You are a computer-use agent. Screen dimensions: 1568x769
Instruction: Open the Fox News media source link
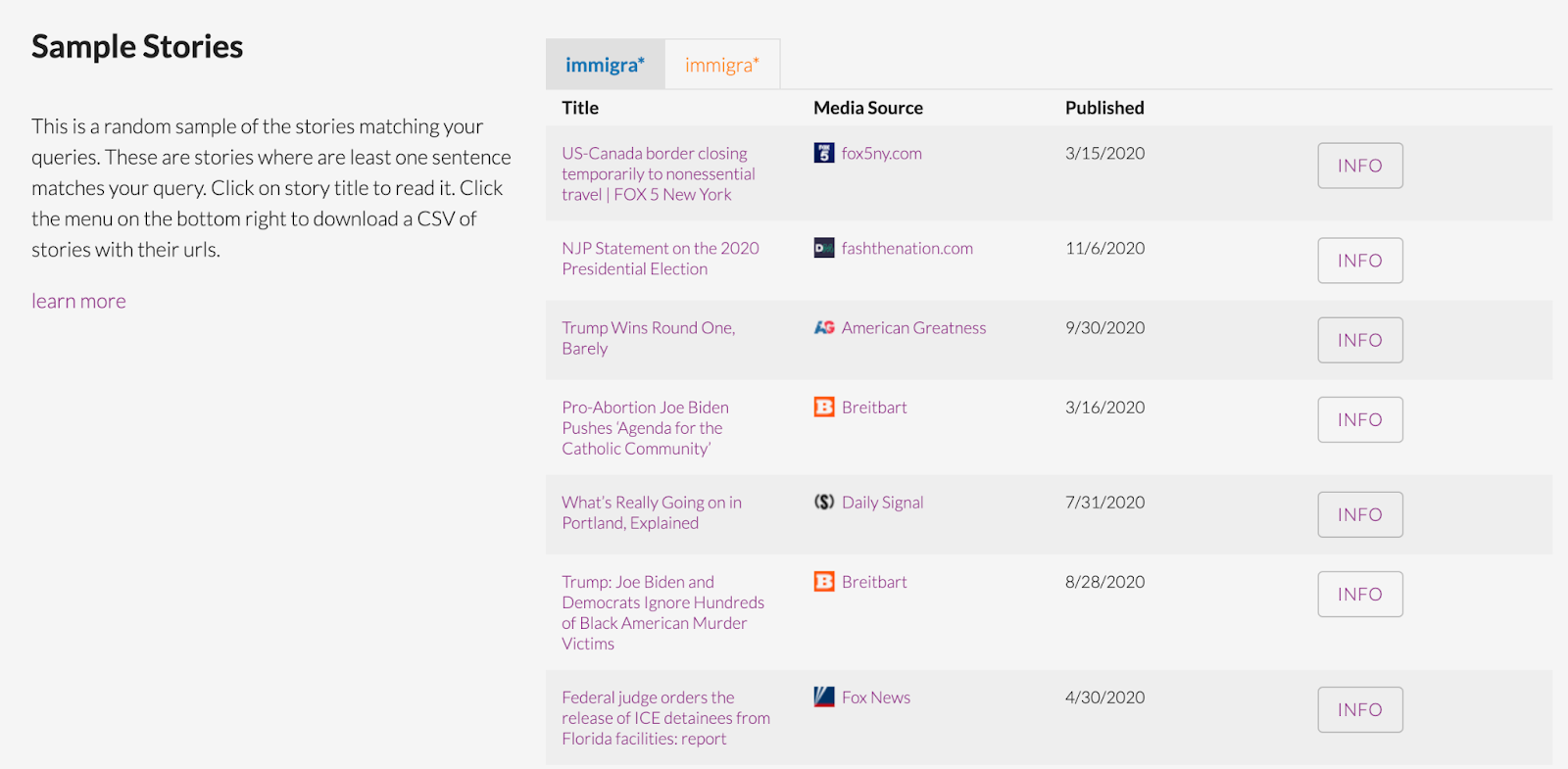[875, 697]
